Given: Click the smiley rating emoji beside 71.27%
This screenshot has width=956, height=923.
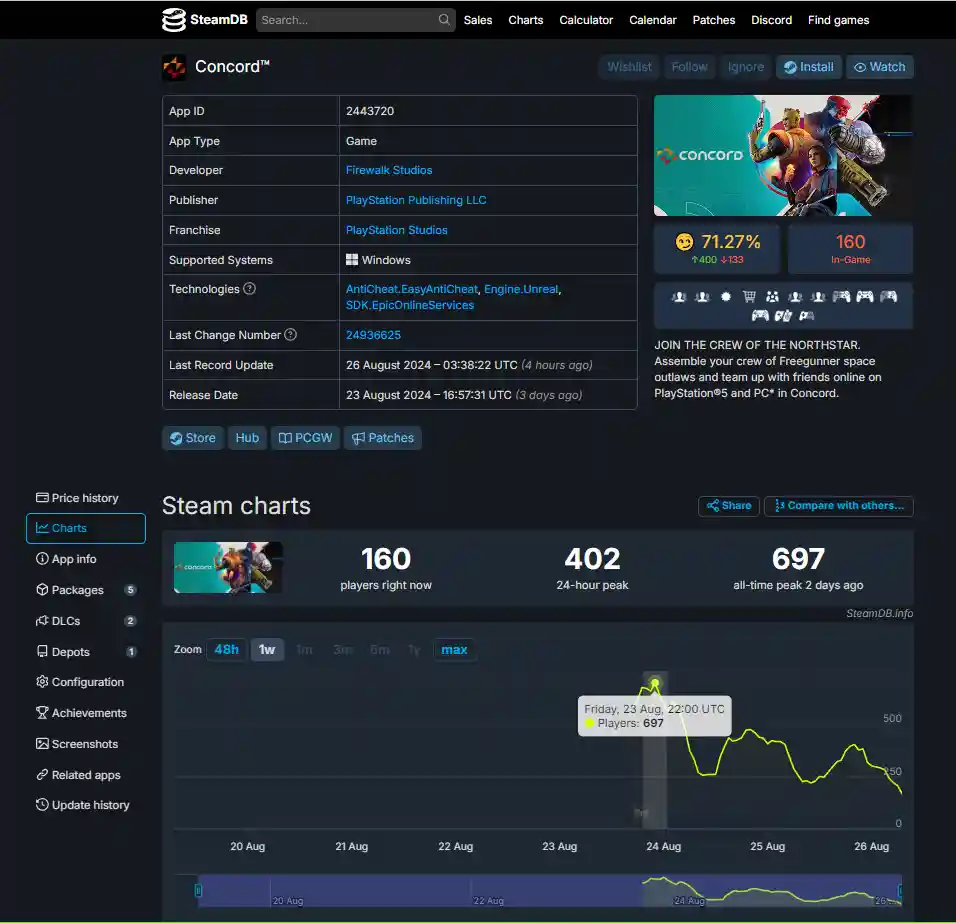Looking at the screenshot, I should click(684, 242).
